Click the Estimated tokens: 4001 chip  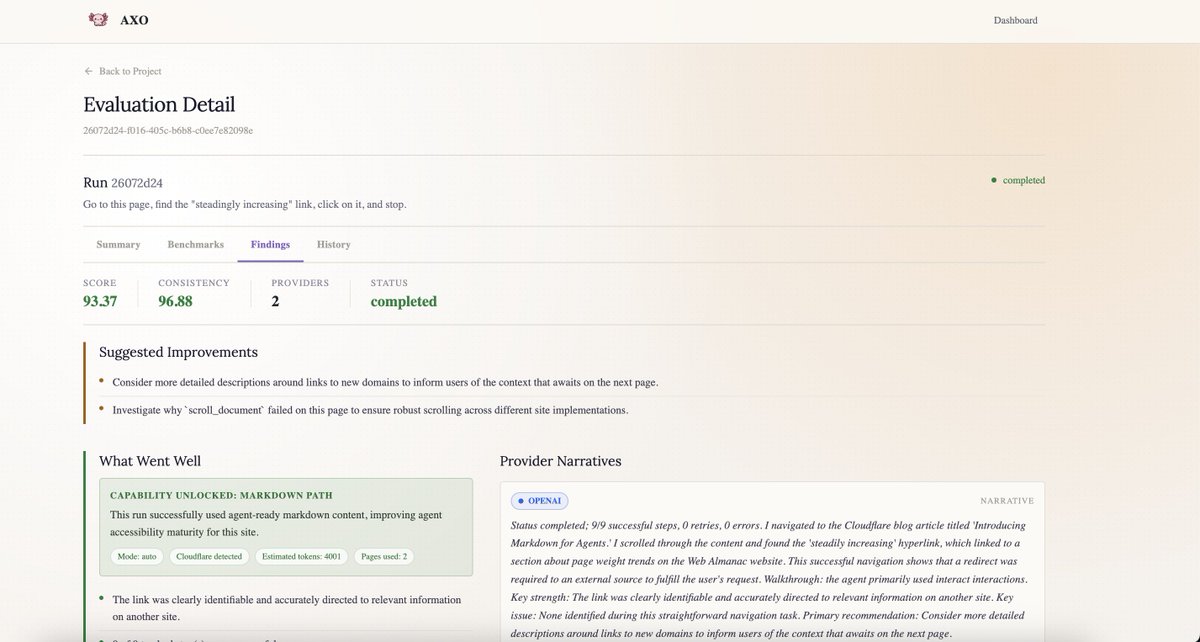(301, 556)
